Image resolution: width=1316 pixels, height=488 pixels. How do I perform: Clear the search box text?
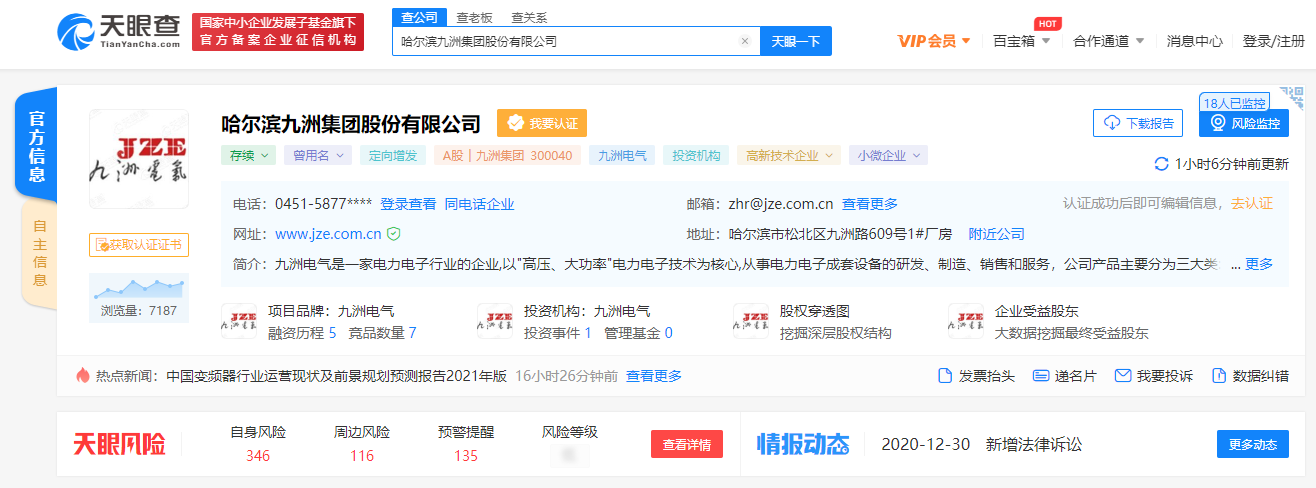tap(745, 41)
